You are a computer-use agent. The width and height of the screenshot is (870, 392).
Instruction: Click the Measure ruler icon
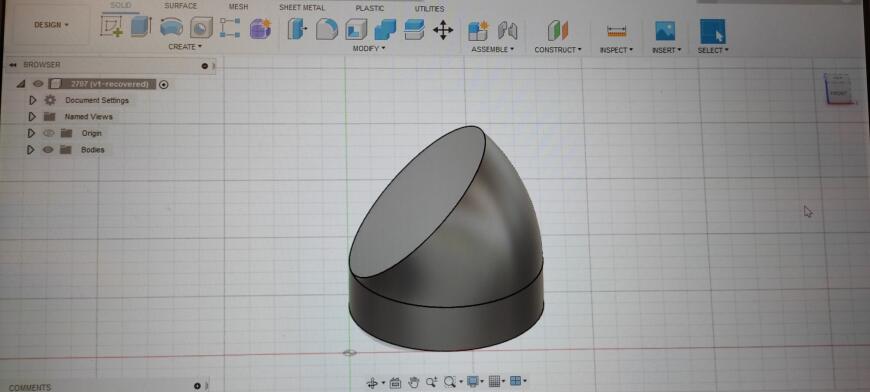(x=616, y=31)
